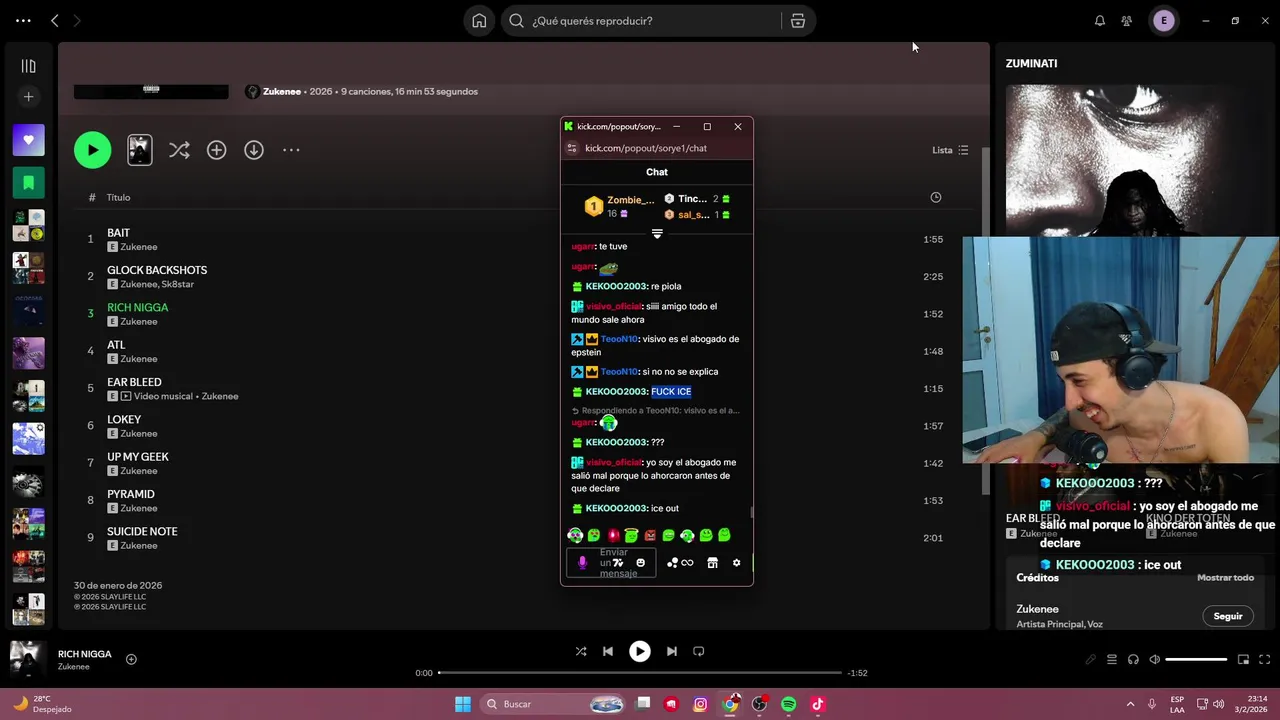The height and width of the screenshot is (720, 1280).
Task: Click the Kick chat message input
Action: (611, 563)
